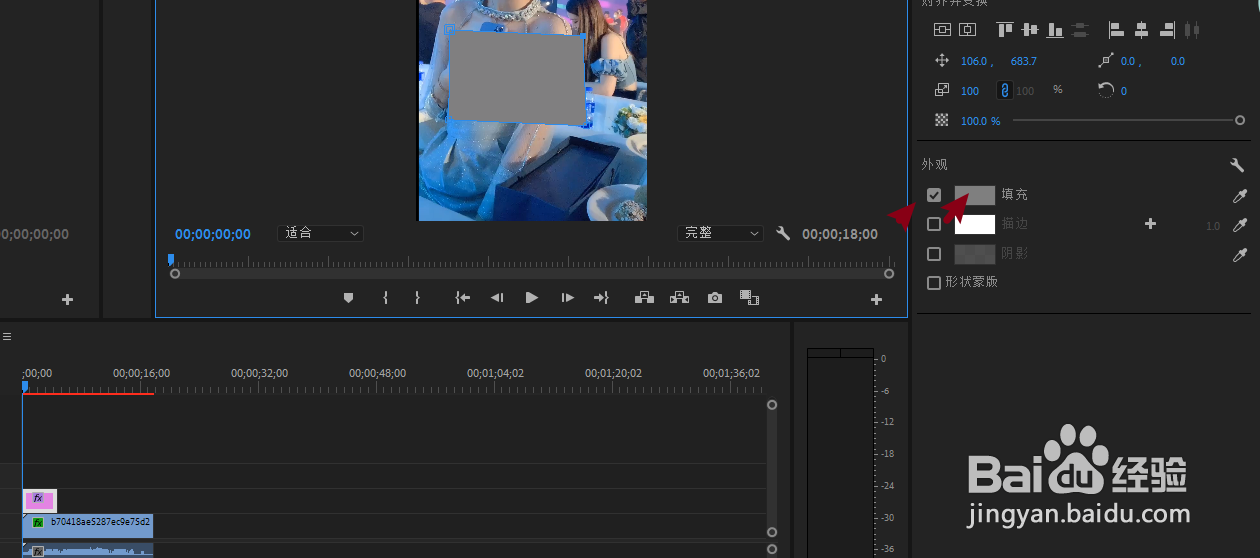Viewport: 1260px width, 558px height.
Task: Open the timeline panel menu
Action: click(6, 337)
